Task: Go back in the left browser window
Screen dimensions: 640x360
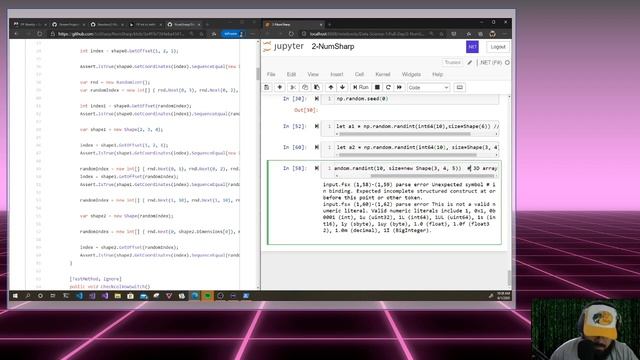Action: click(16, 34)
